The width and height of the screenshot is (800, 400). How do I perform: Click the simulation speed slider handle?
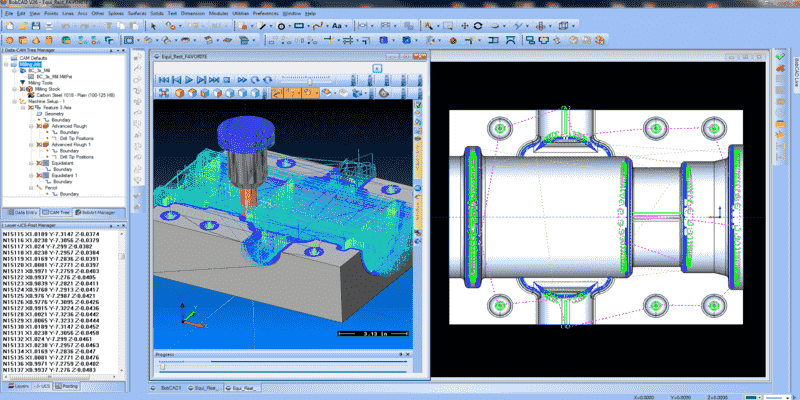click(x=309, y=81)
